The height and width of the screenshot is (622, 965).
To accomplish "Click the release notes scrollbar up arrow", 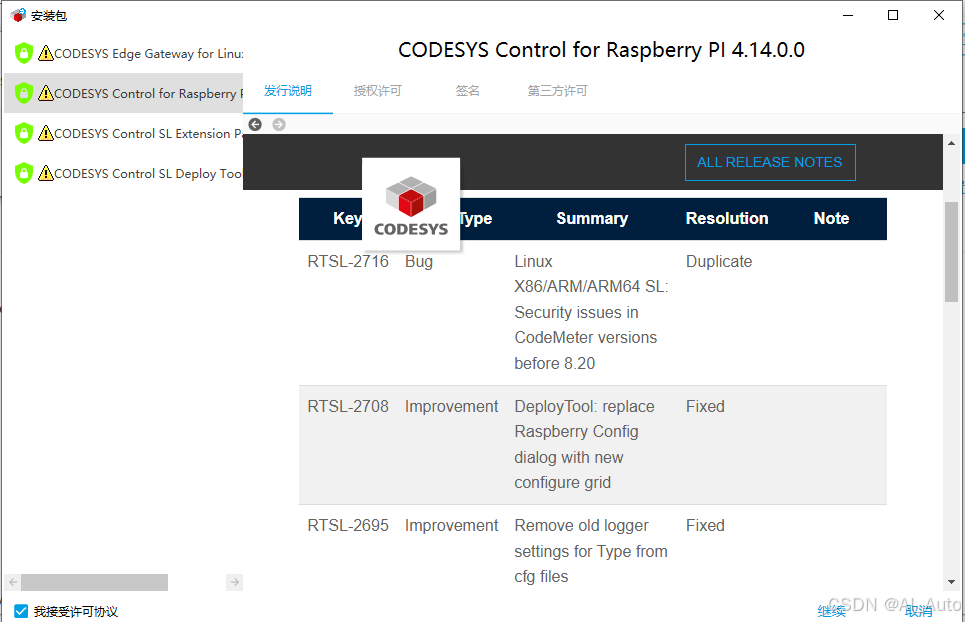I will [x=951, y=143].
